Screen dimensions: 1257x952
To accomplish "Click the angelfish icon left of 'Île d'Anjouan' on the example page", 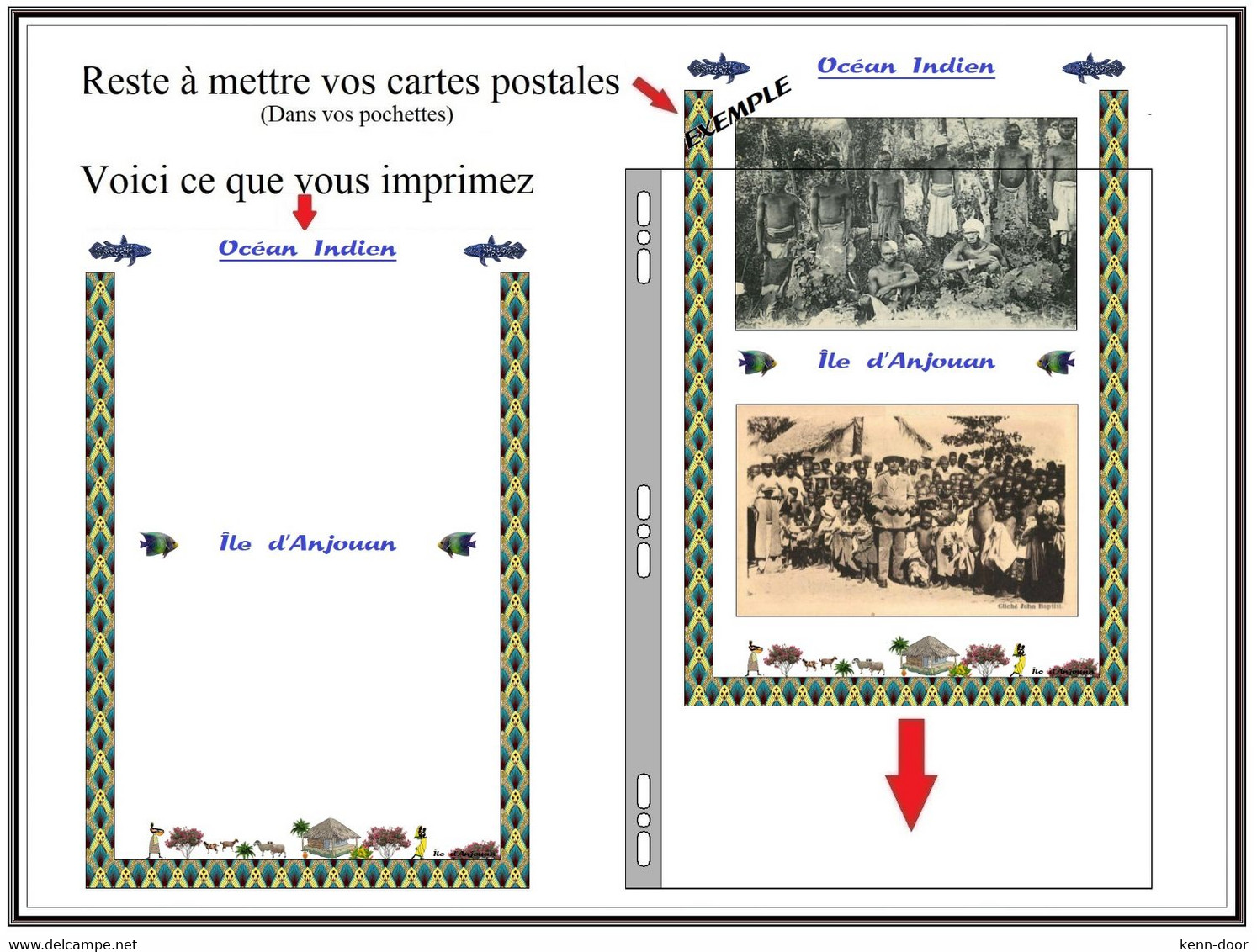I will pyautogui.click(x=756, y=362).
